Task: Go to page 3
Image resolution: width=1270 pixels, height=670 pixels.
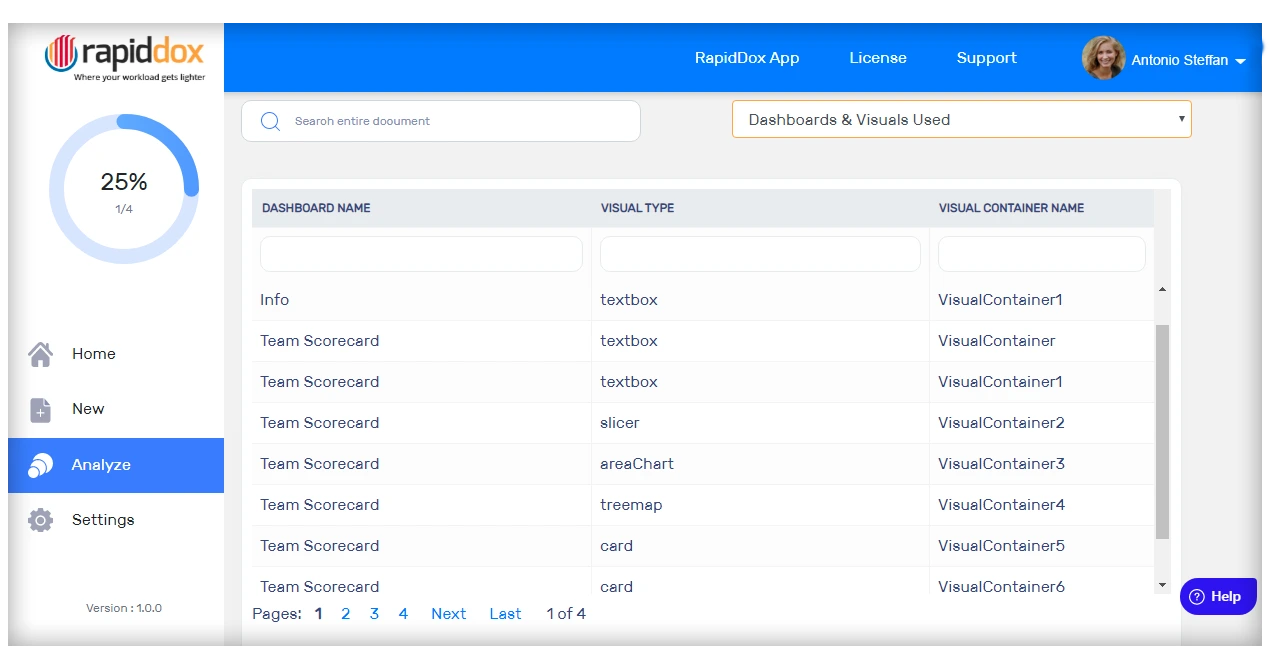Action: point(374,614)
